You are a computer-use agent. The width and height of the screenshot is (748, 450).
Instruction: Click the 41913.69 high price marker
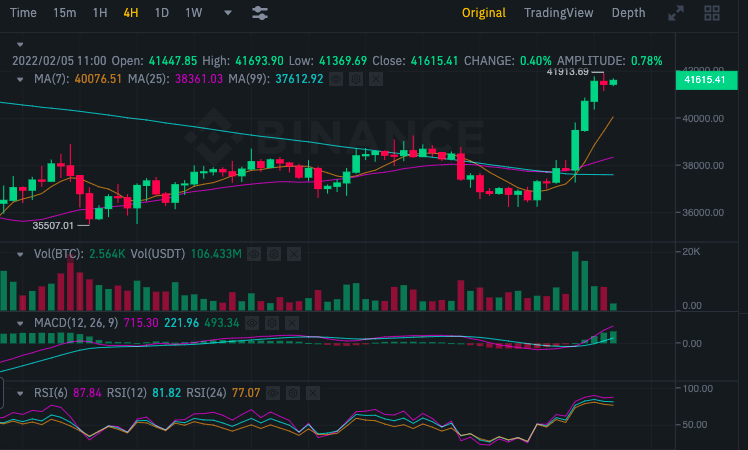point(568,72)
